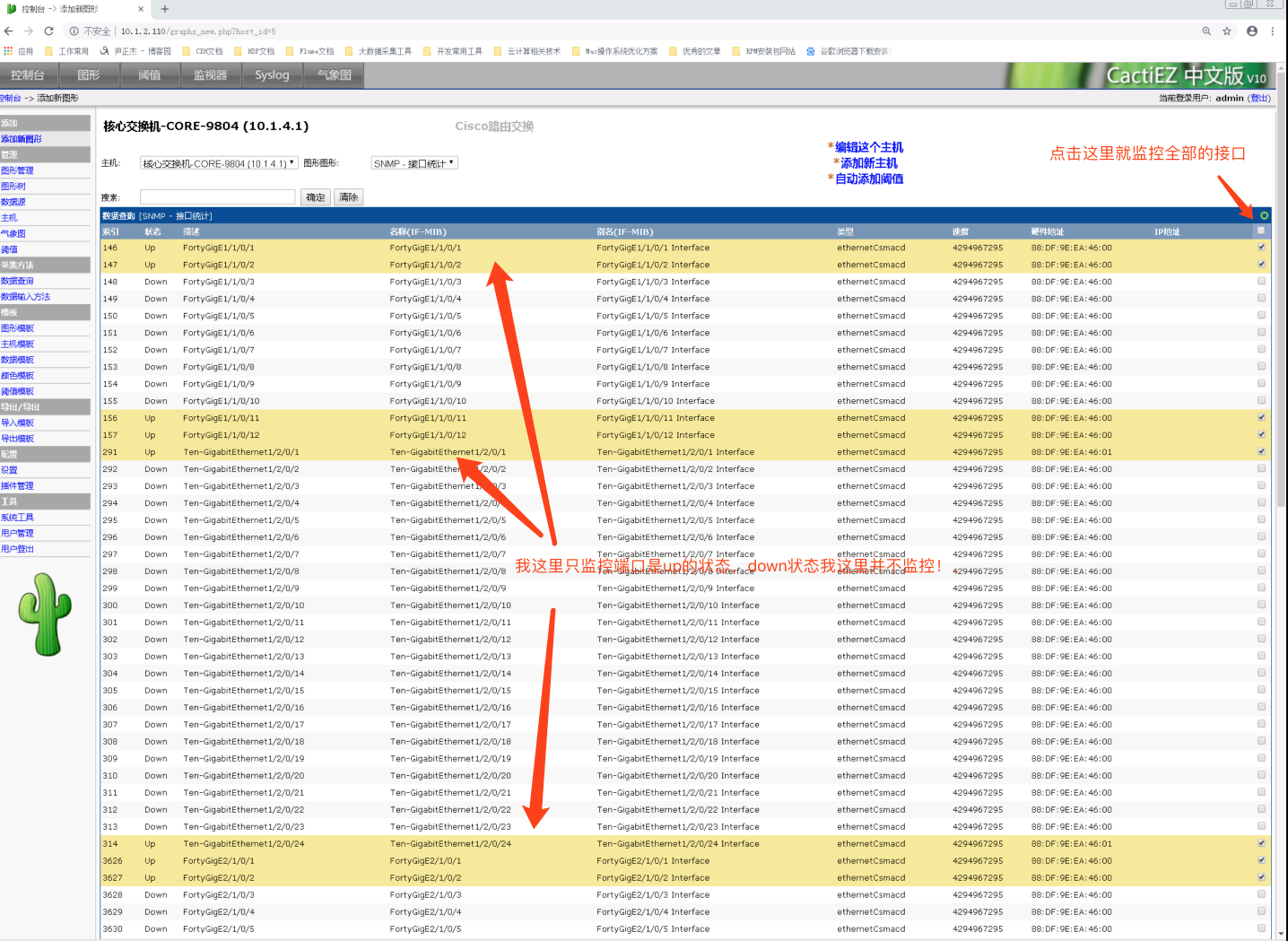Switch to the 阈值 tab
The image size is (1288, 941).
[x=150, y=75]
